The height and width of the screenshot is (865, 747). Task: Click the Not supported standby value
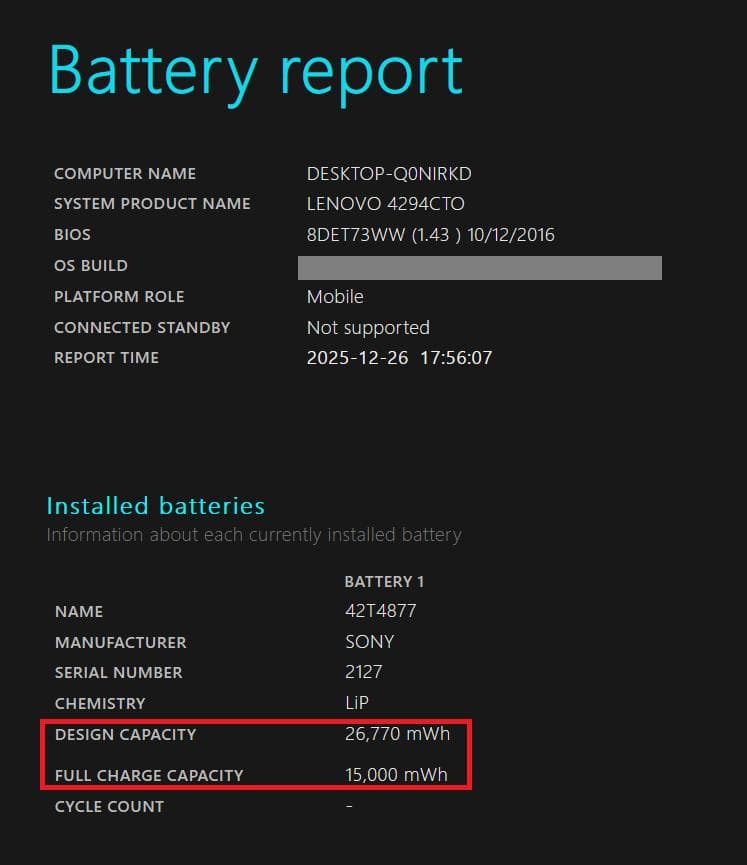[368, 328]
